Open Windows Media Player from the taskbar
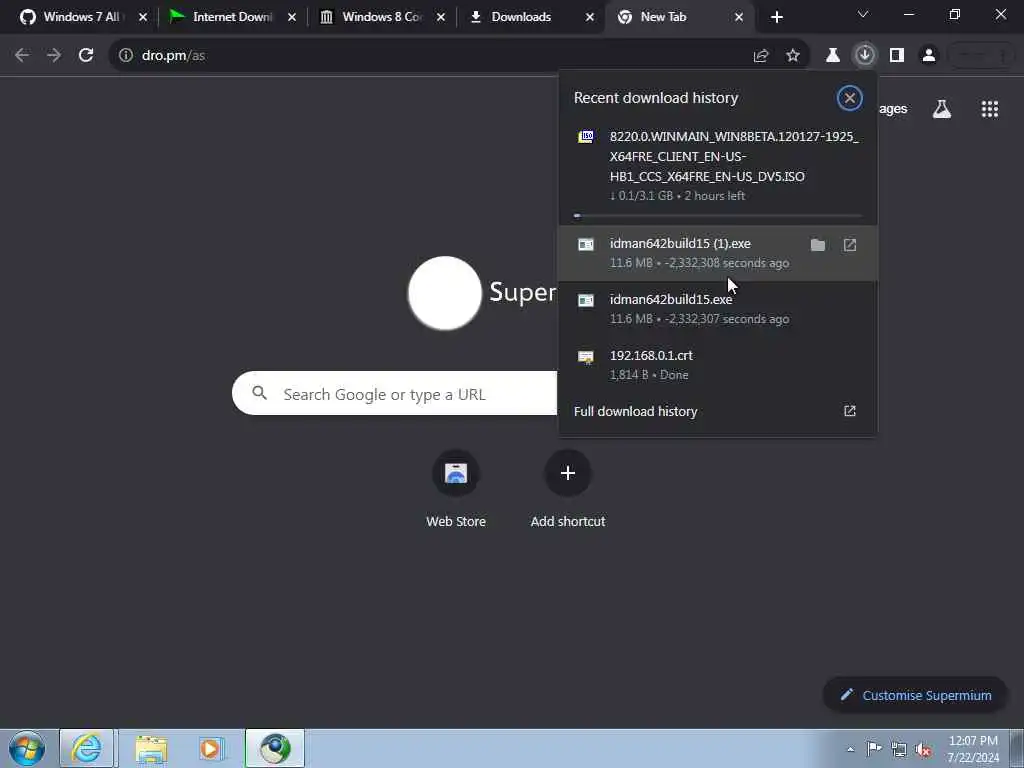Image resolution: width=1024 pixels, height=768 pixels. (210, 748)
